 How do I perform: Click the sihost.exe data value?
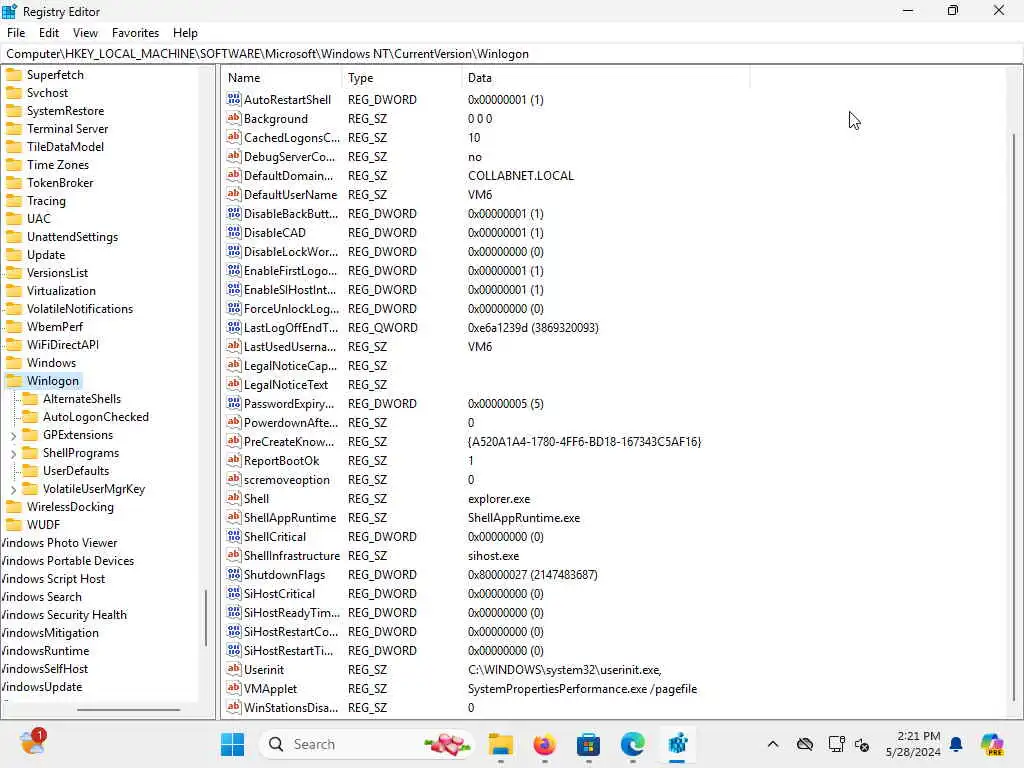coord(493,556)
